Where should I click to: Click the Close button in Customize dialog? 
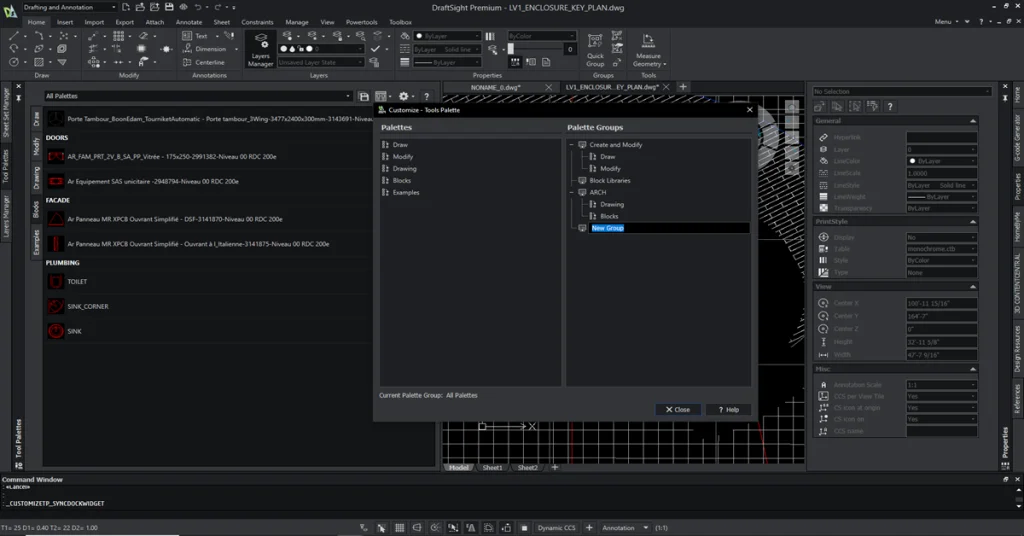(677, 410)
